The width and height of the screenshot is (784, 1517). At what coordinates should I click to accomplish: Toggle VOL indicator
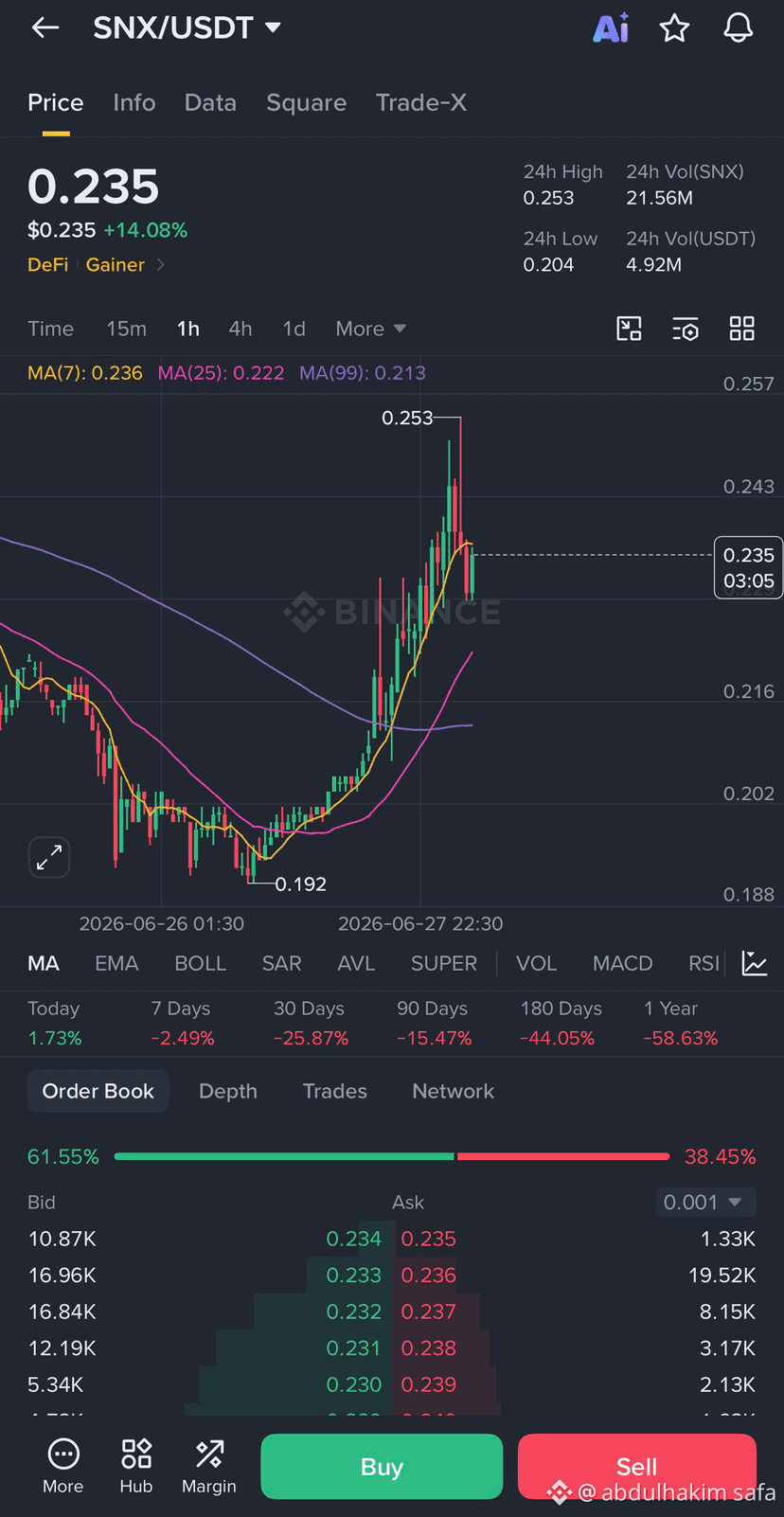point(536,963)
